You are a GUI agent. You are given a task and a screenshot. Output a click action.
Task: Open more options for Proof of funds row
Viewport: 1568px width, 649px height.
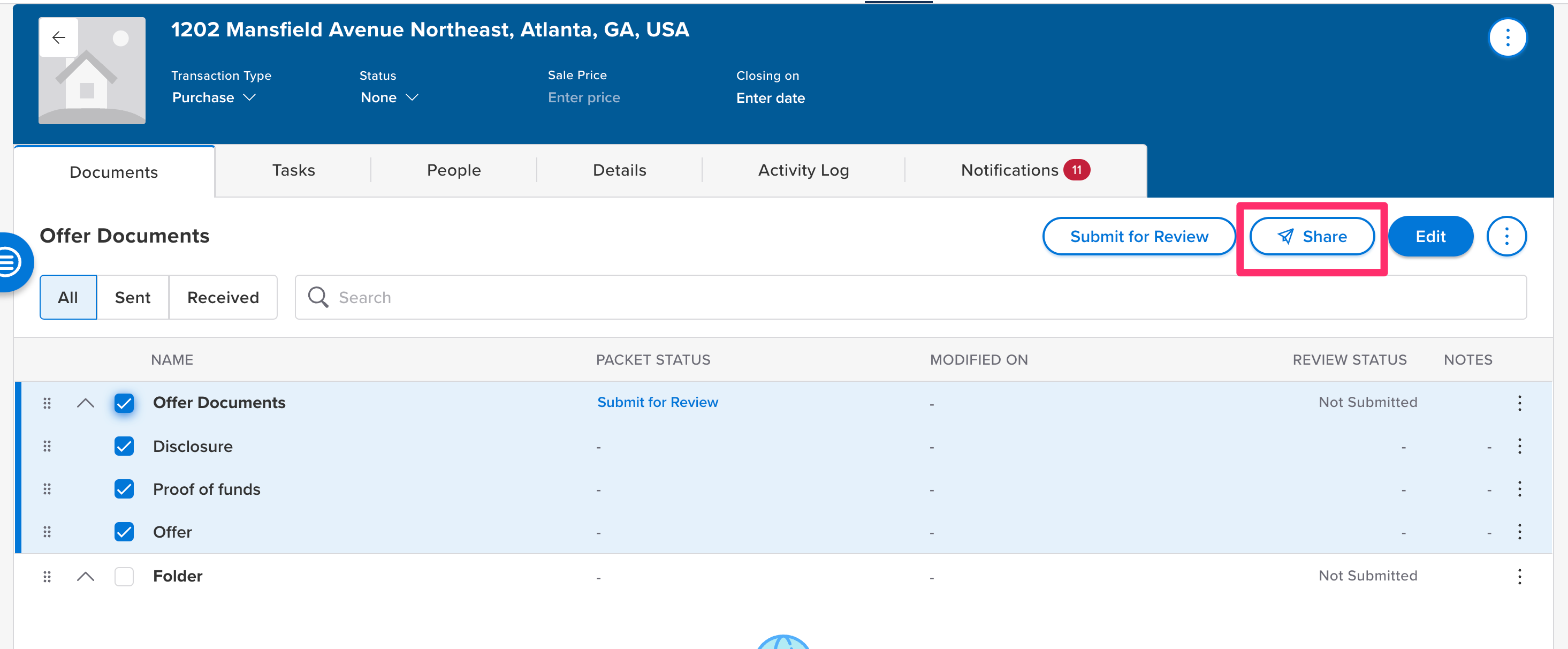point(1519,489)
